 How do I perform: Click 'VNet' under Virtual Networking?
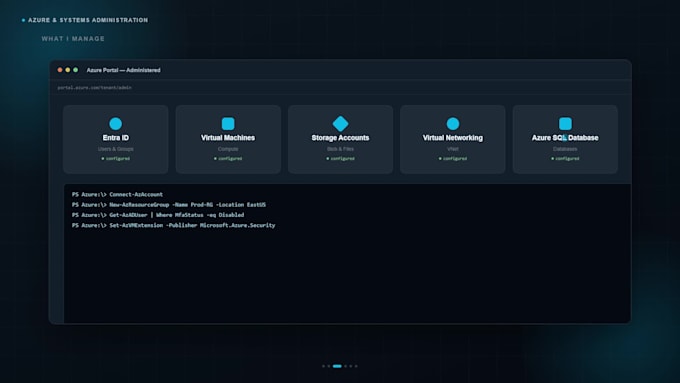coord(453,149)
